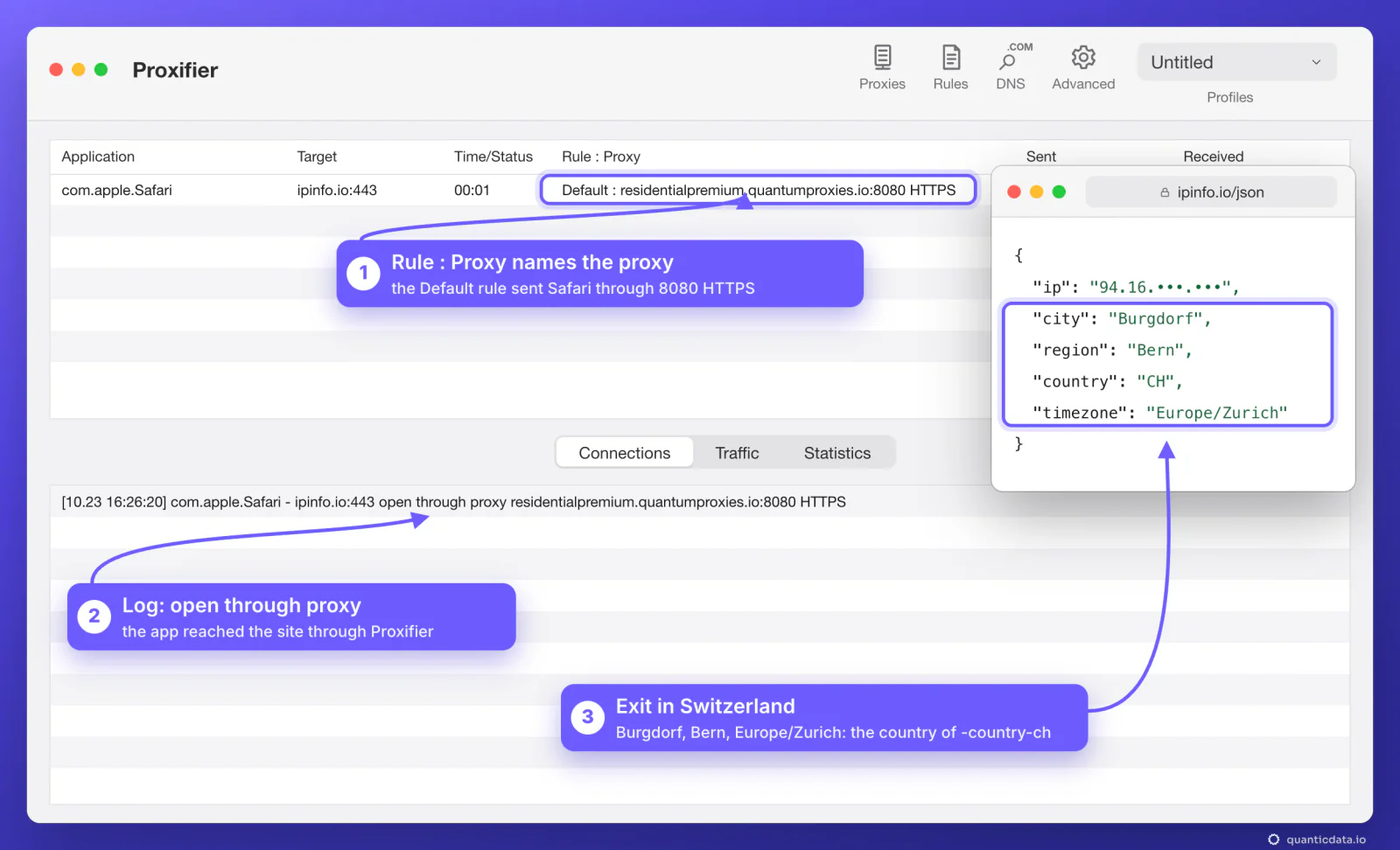Maximize the Proxifier window with green button
Viewport: 1400px width, 850px height.
pyautogui.click(x=101, y=69)
